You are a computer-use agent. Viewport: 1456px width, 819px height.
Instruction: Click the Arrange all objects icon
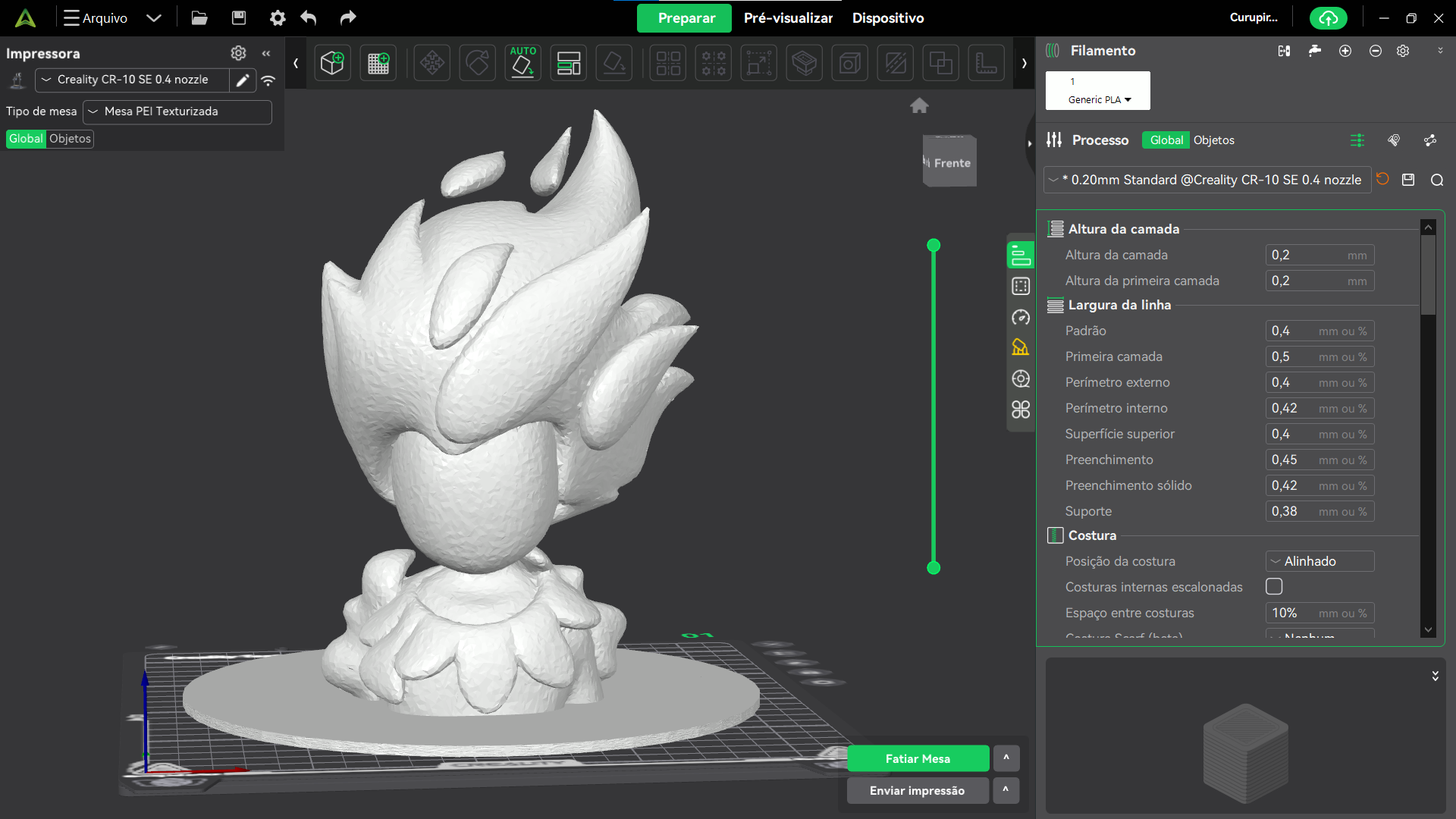tap(569, 63)
